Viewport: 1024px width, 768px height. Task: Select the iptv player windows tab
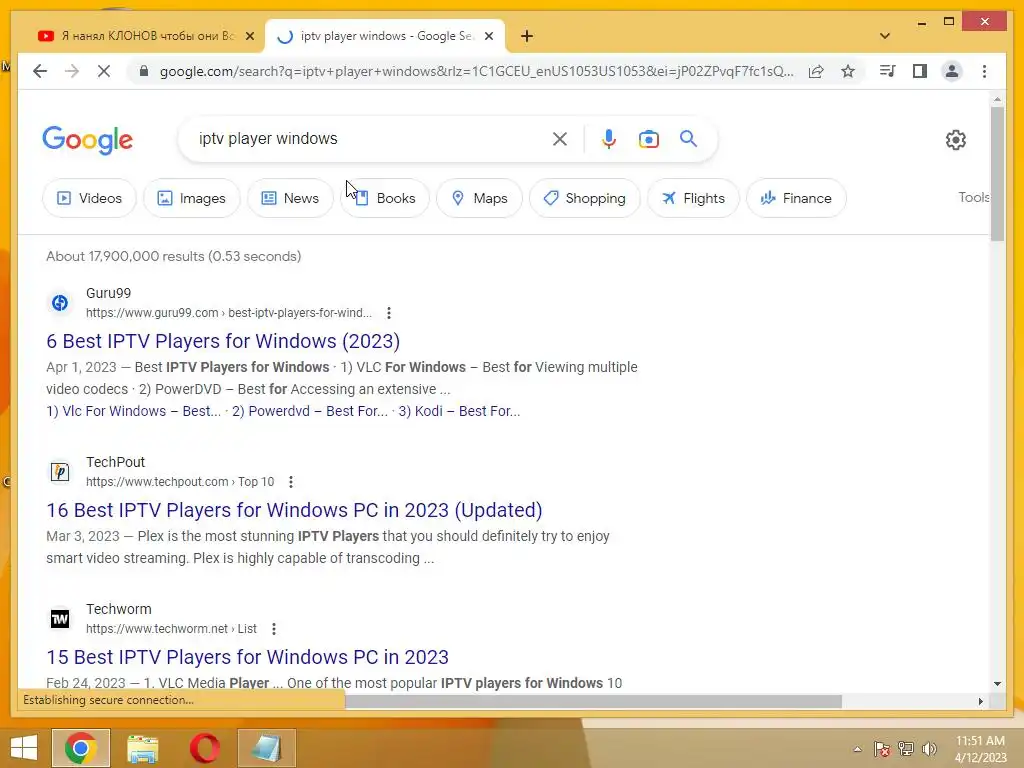point(385,36)
